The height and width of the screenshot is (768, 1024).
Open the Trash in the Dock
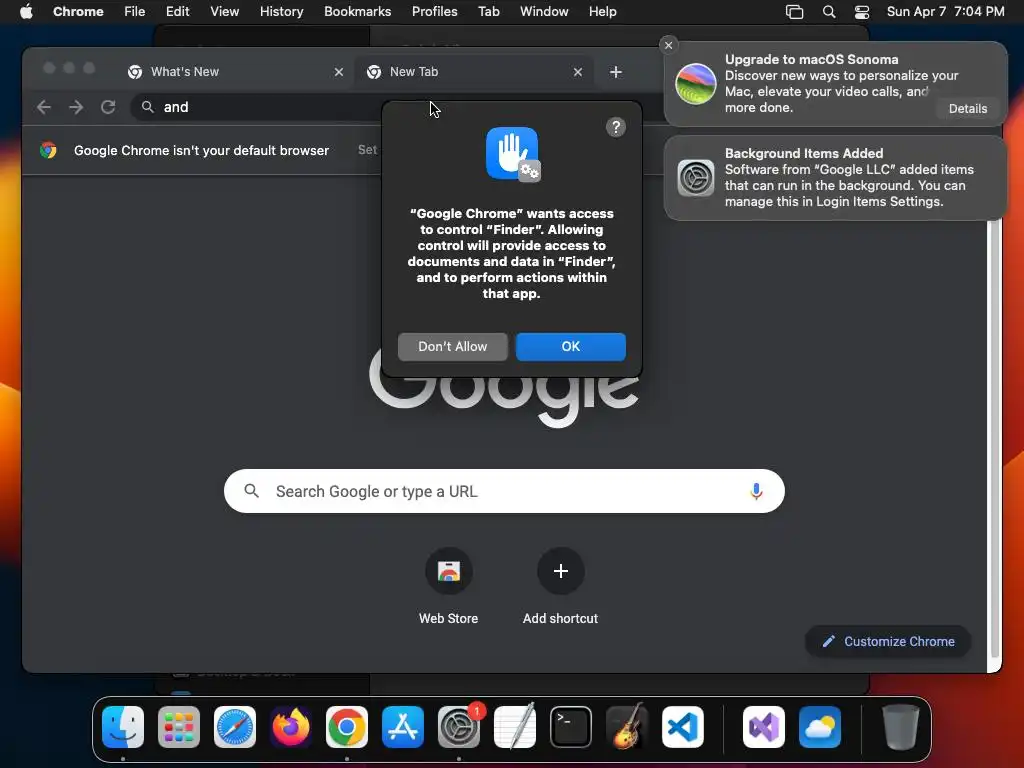click(x=901, y=726)
